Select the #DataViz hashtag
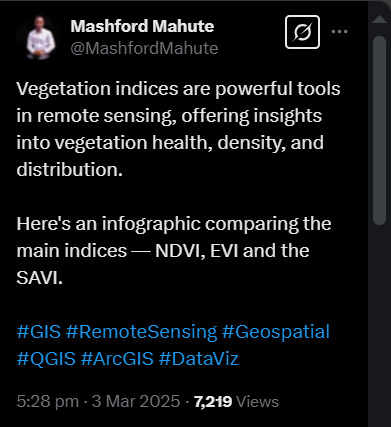Screen dimensions: 391x427 point(199,359)
